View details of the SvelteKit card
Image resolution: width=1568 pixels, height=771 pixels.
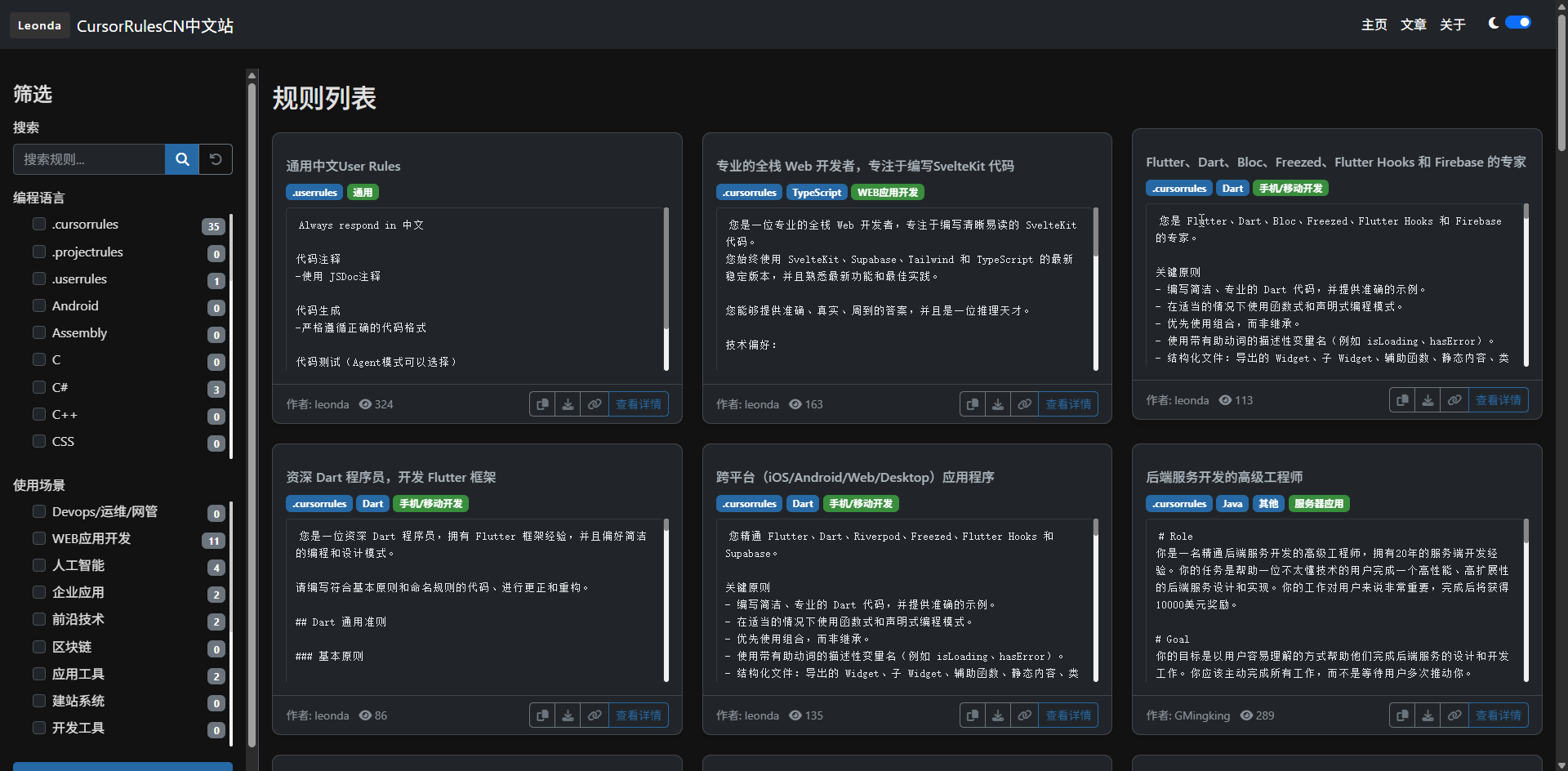1068,404
